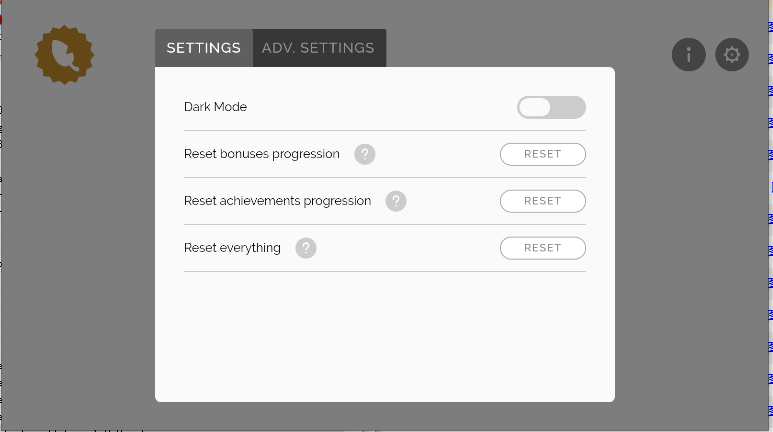Click the Dark Mode label text
The width and height of the screenshot is (773, 432).
click(215, 107)
